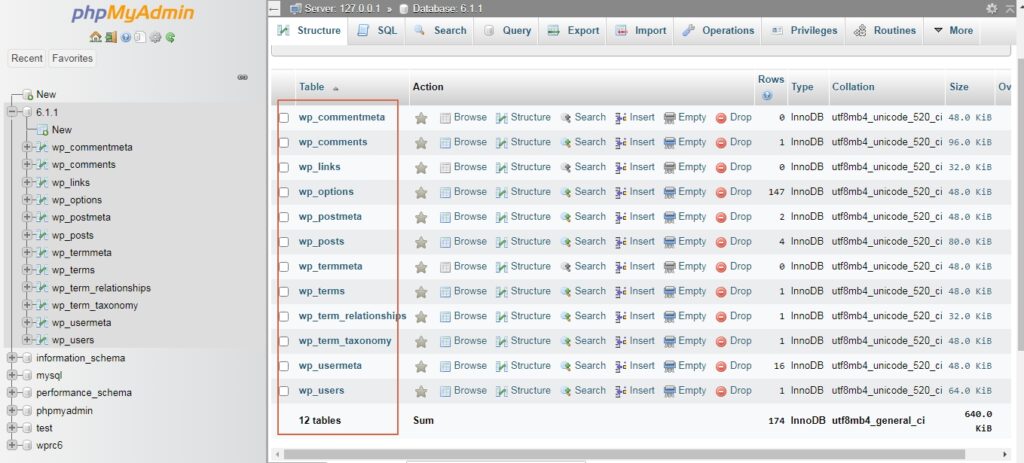Switch to the SQL tab

[377, 31]
